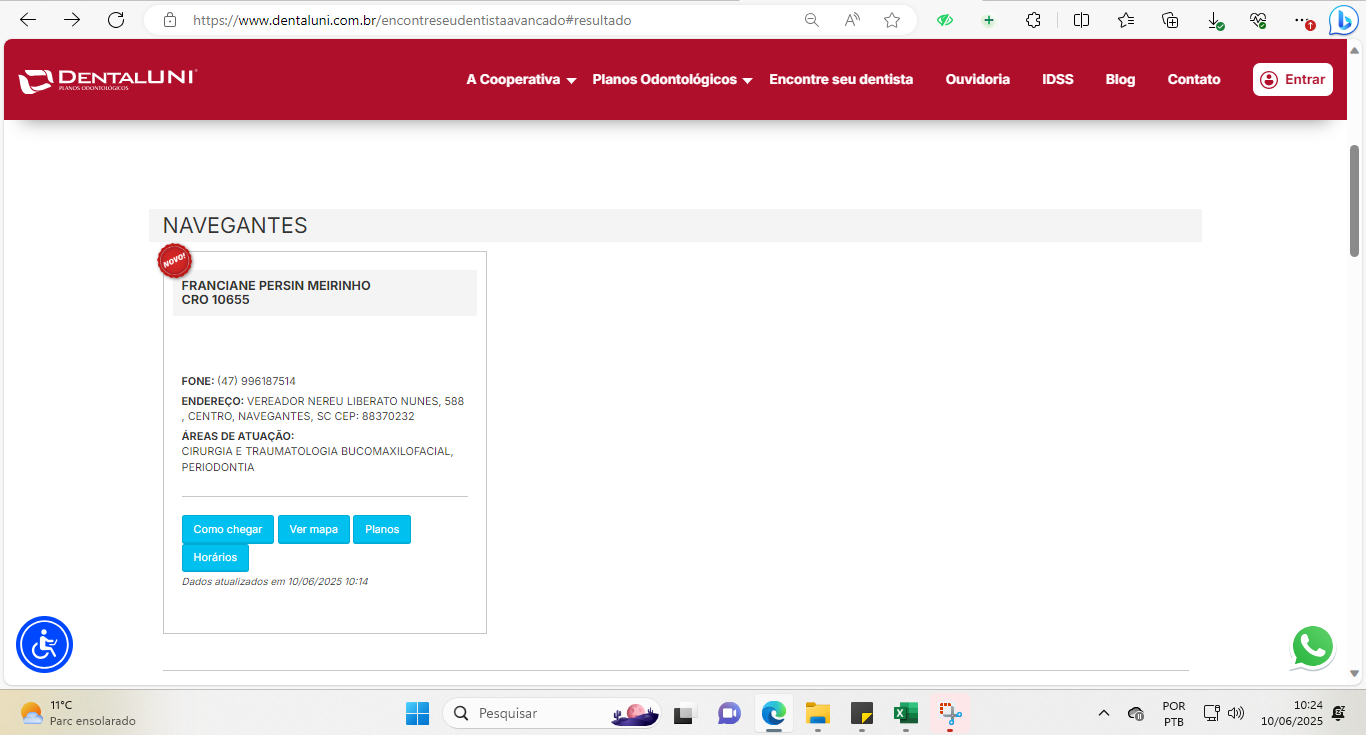
Task: Go to the Ouvidoria page
Action: [x=978, y=80]
